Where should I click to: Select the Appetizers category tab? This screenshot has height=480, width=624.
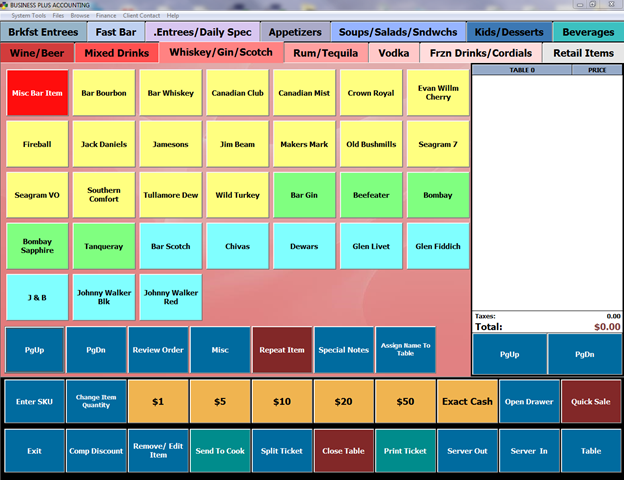(295, 32)
